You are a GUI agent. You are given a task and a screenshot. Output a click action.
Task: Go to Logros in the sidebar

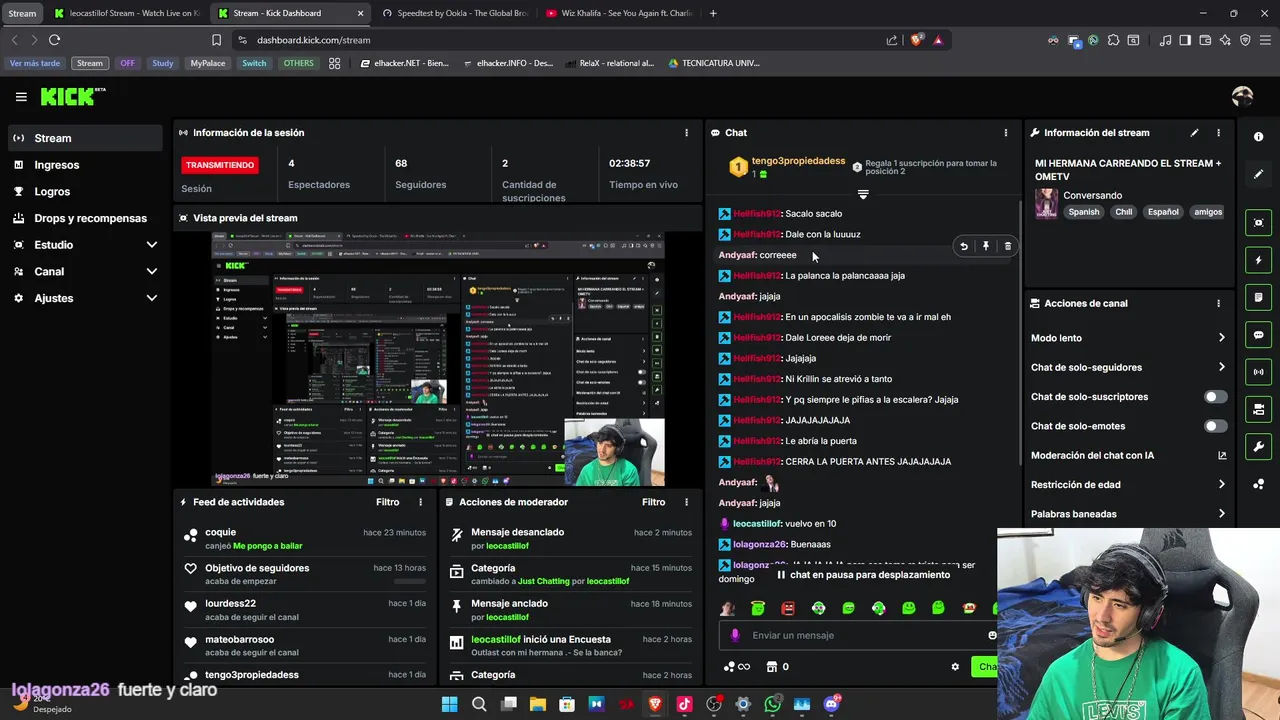tap(85, 192)
